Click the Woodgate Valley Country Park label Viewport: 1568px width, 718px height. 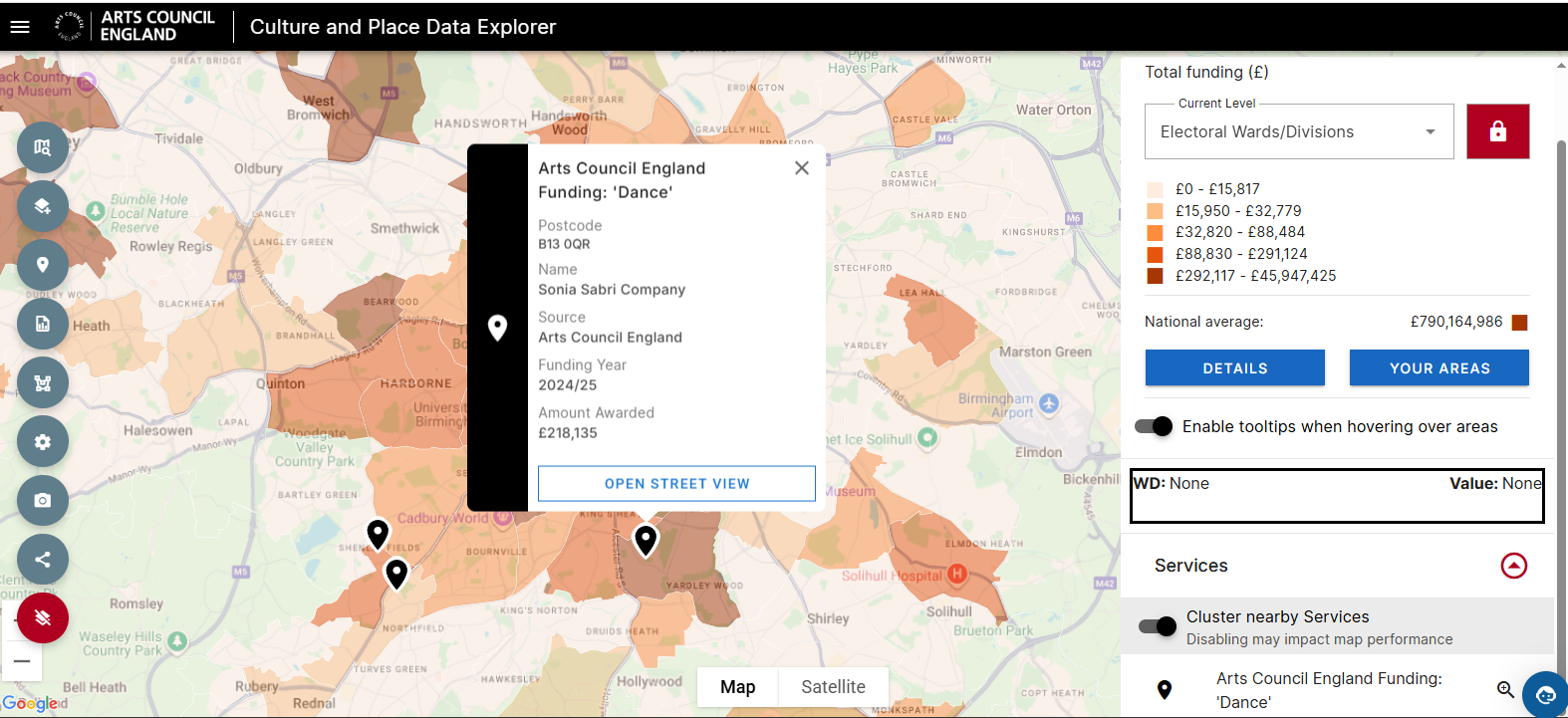point(315,447)
